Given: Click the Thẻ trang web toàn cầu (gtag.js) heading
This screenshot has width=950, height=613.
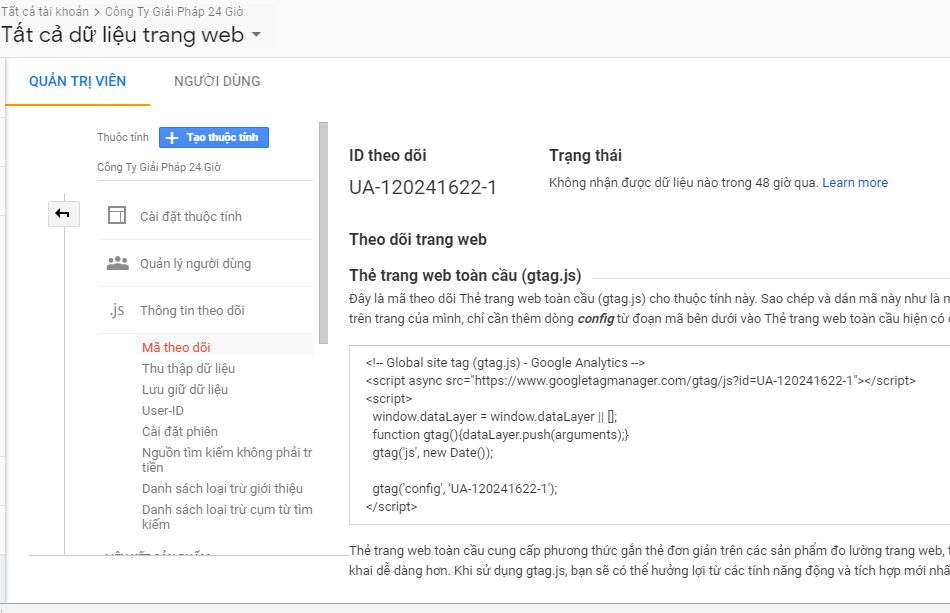Looking at the screenshot, I should tap(465, 276).
